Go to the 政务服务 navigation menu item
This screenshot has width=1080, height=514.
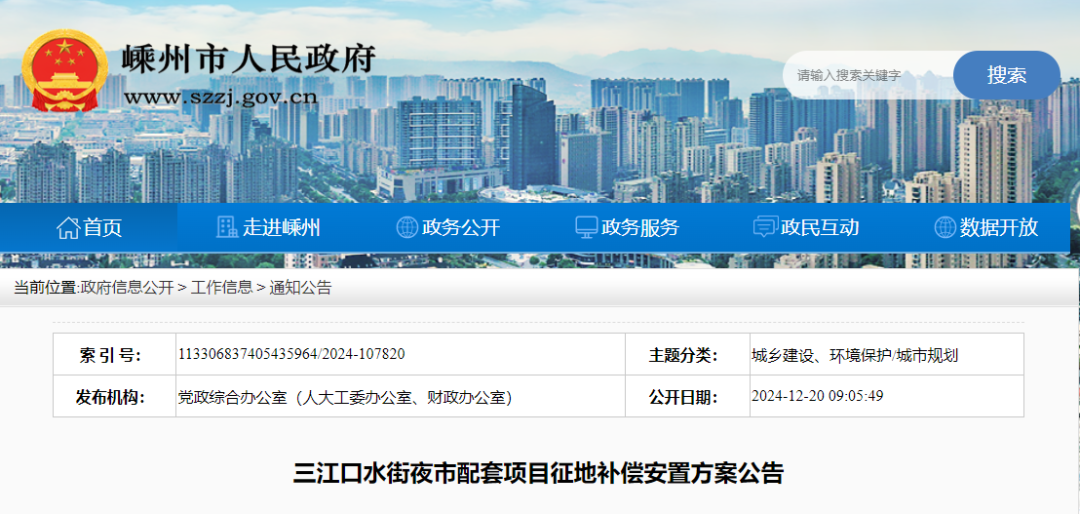pos(640,228)
